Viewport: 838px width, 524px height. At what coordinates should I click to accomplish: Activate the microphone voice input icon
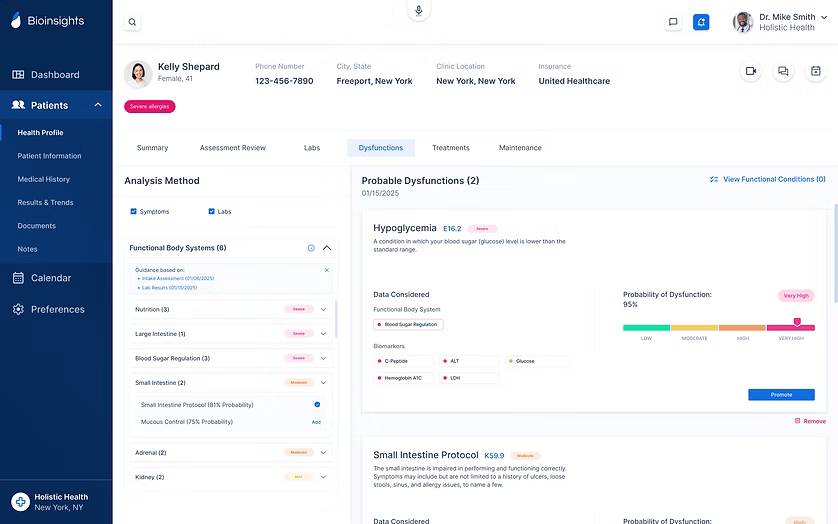point(418,11)
